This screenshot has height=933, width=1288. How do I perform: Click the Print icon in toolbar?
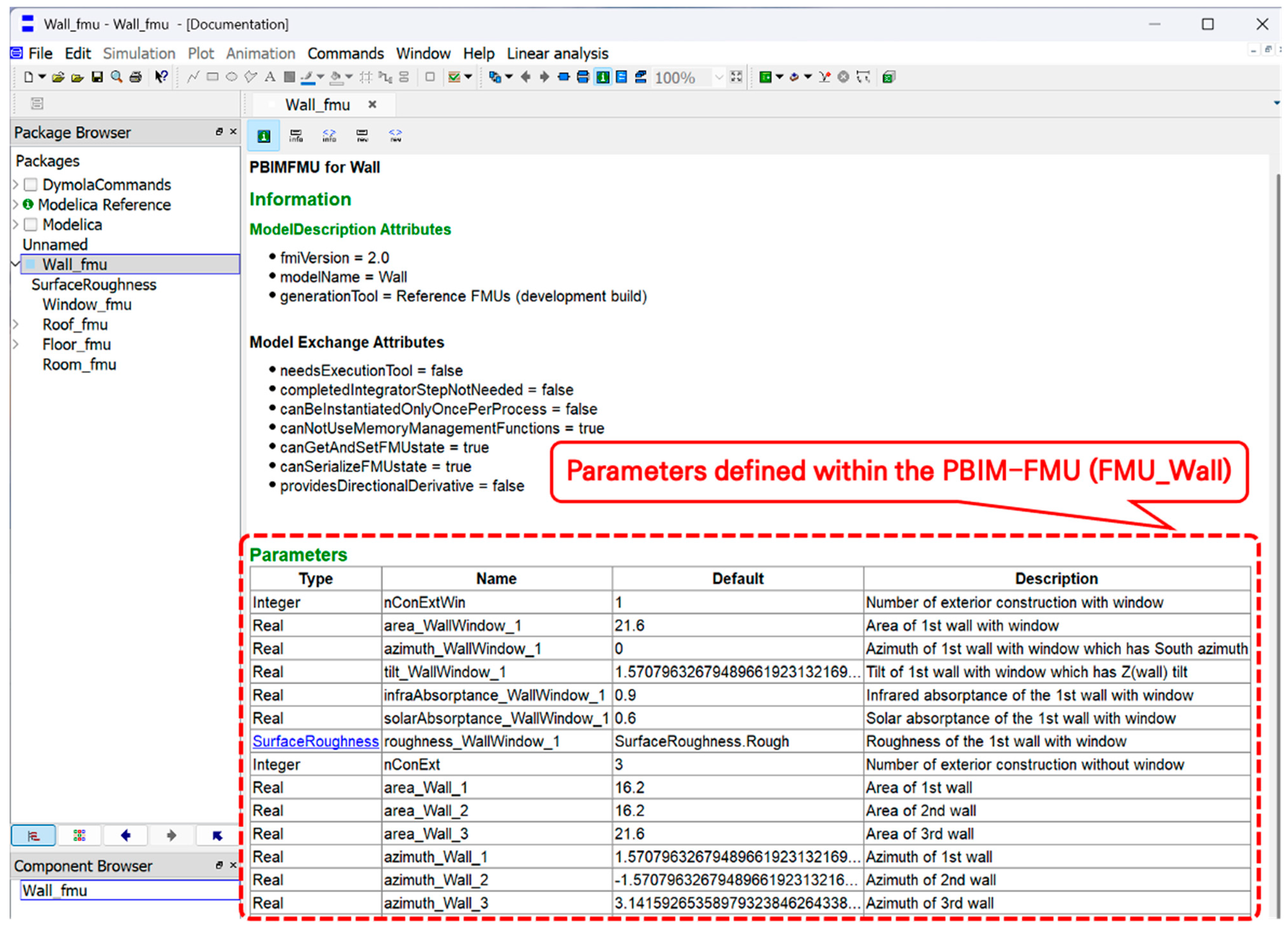coord(135,77)
